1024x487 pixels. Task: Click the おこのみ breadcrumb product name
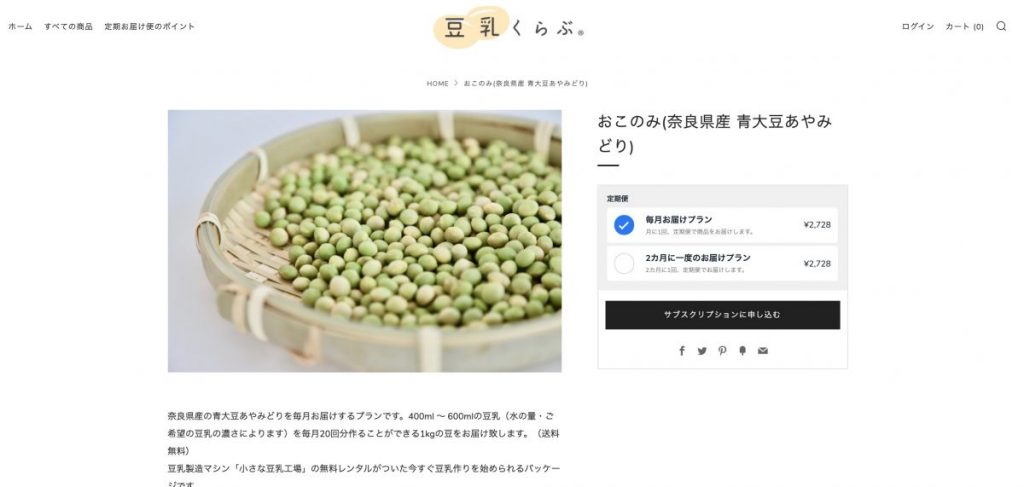tap(526, 84)
